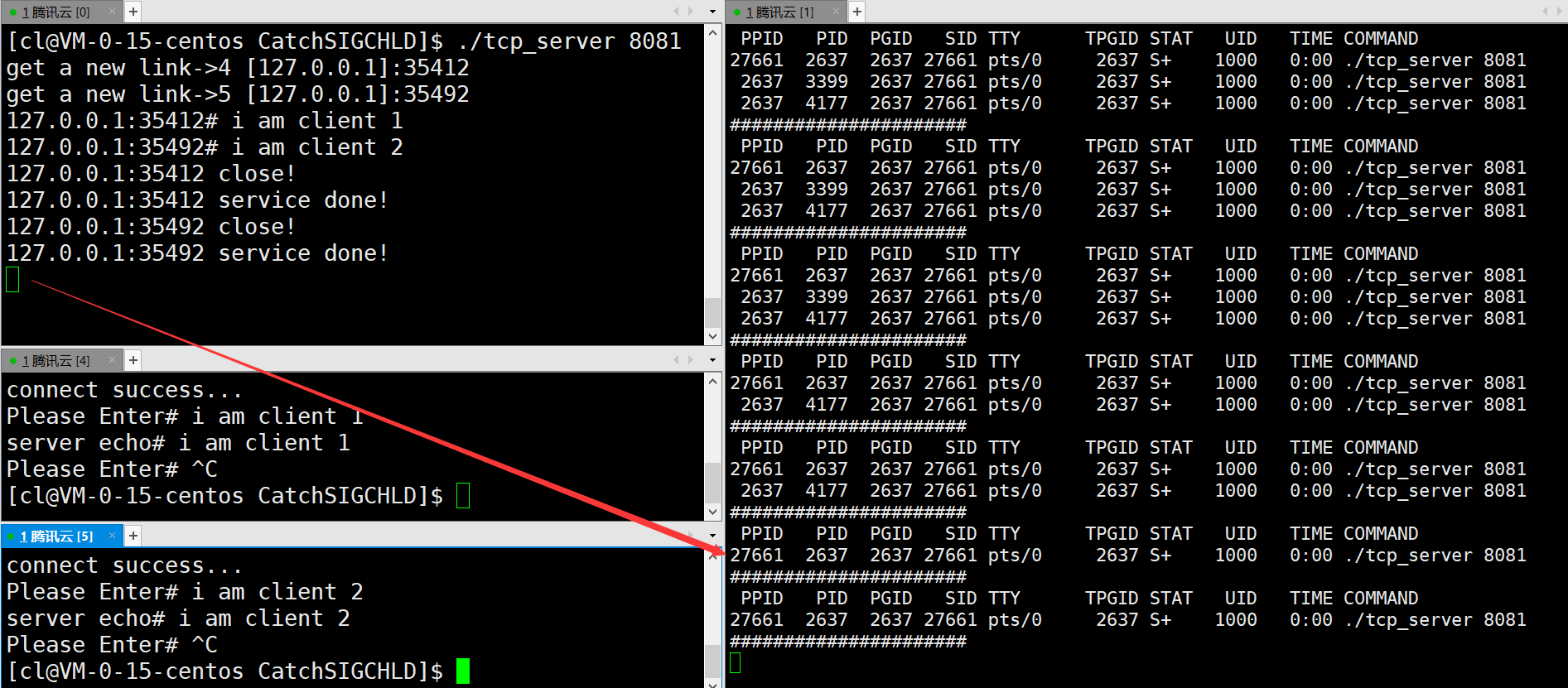Click the empty cursor line in tcp_server pane
The width and height of the screenshot is (1568, 688).
click(x=12, y=280)
